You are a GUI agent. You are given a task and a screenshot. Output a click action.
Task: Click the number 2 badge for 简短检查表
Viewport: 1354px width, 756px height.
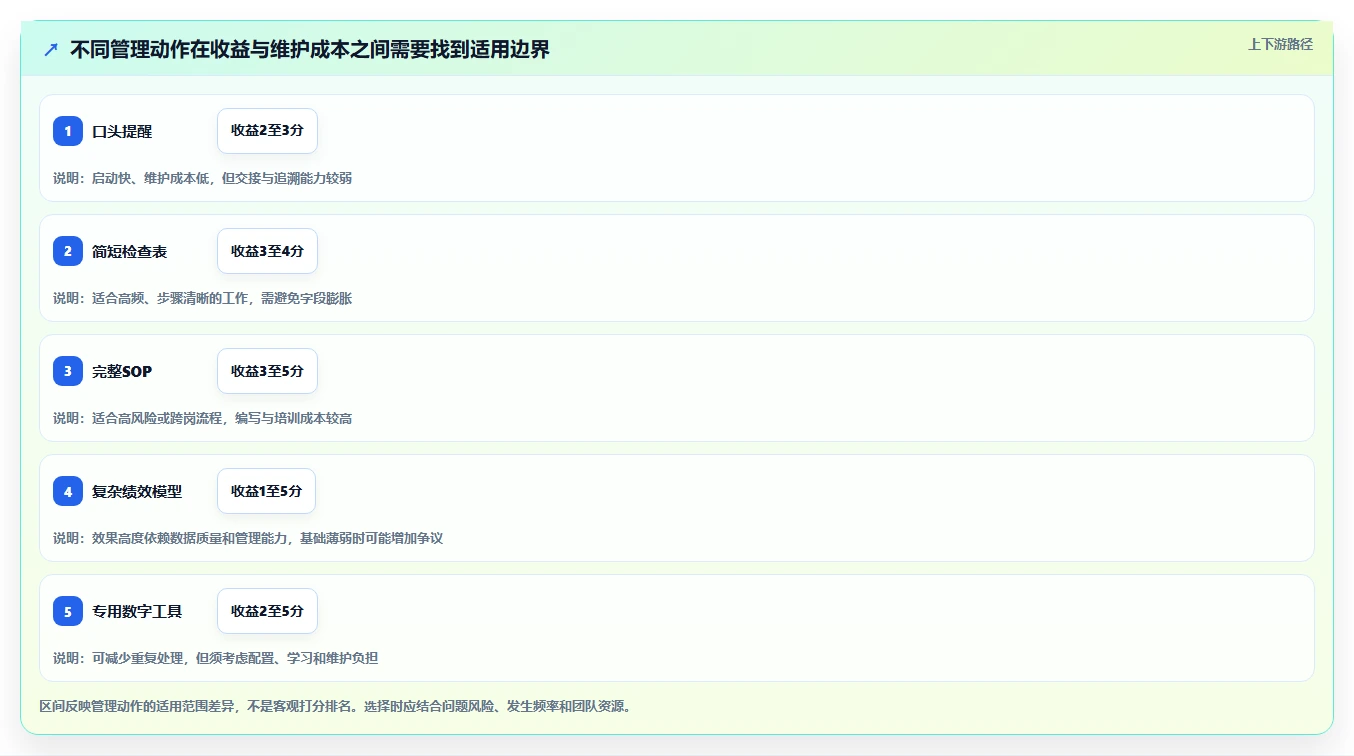click(68, 251)
